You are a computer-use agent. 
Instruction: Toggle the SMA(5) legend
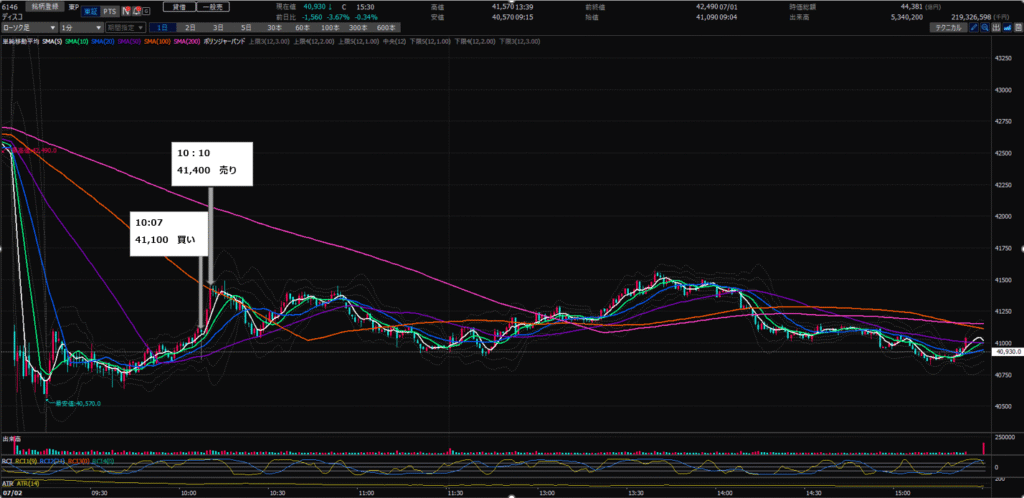(52, 41)
